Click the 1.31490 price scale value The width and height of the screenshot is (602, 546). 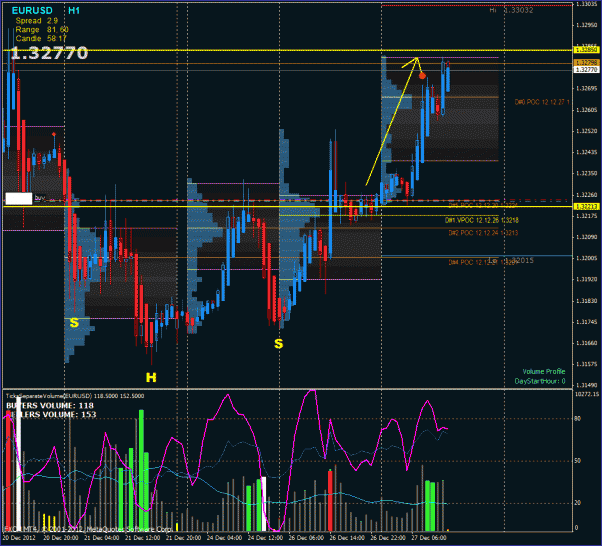point(587,385)
